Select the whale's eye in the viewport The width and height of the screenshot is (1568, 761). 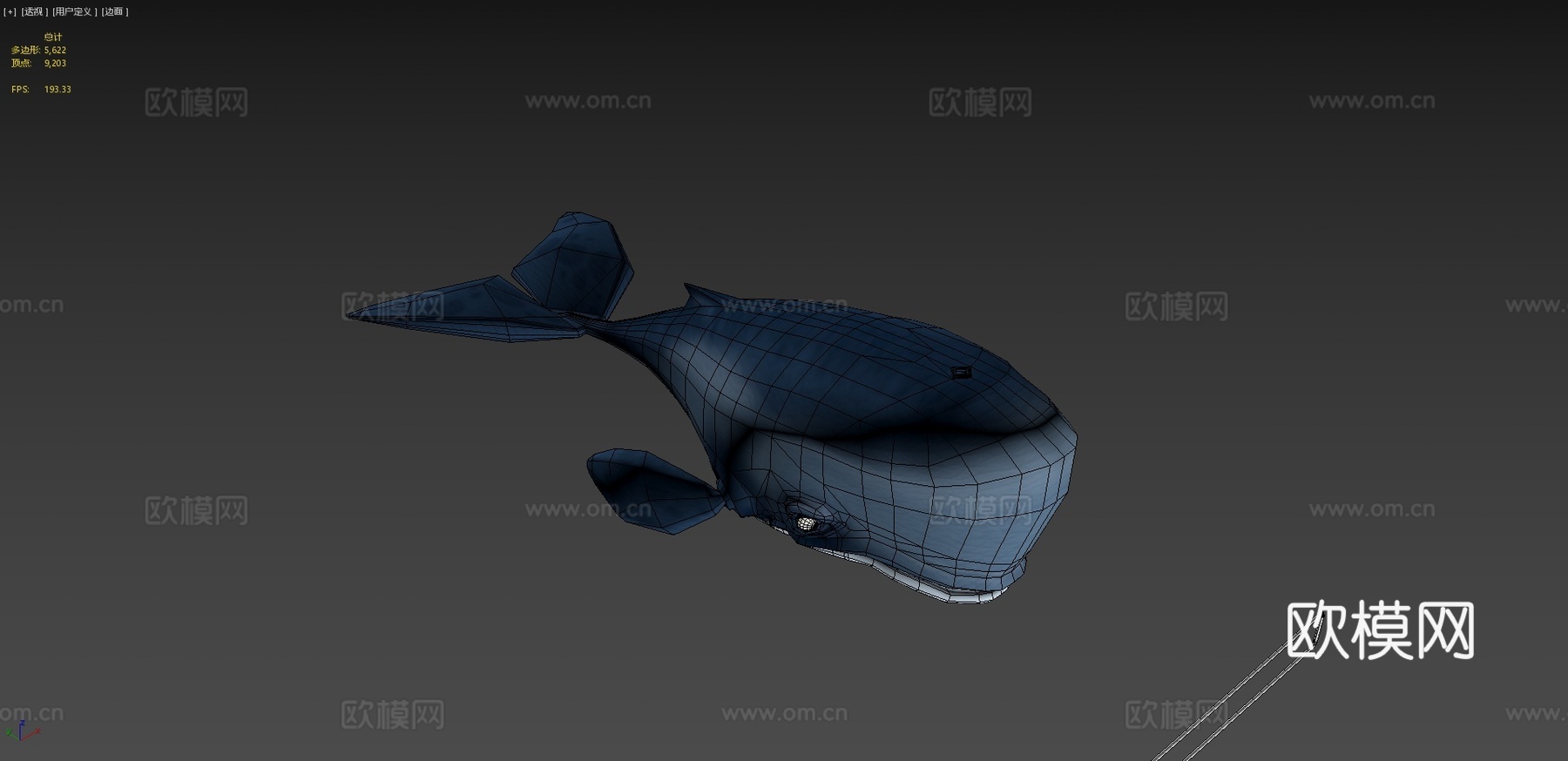tap(805, 522)
